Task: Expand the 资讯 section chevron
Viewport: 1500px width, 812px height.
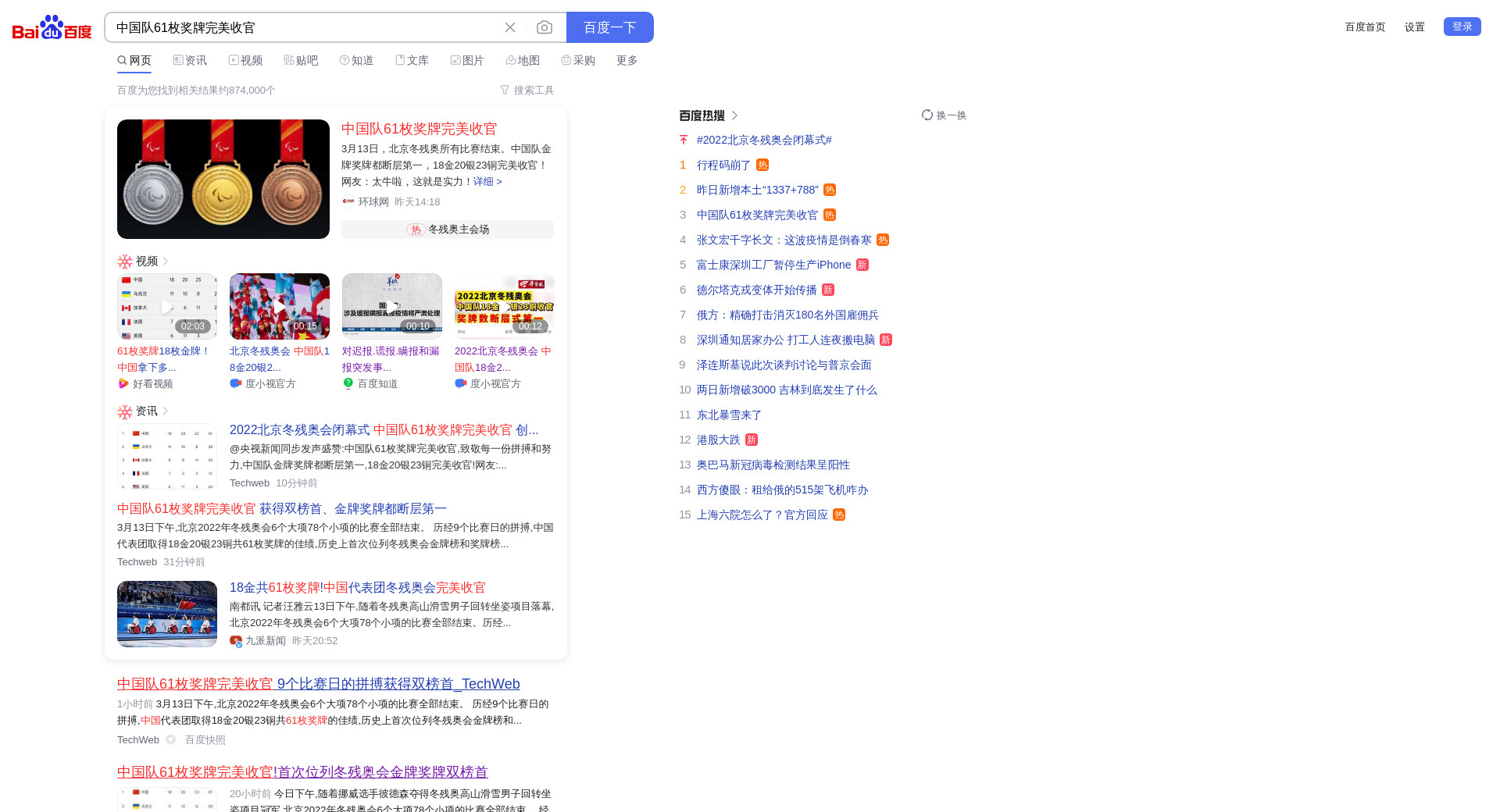Action: 166,411
